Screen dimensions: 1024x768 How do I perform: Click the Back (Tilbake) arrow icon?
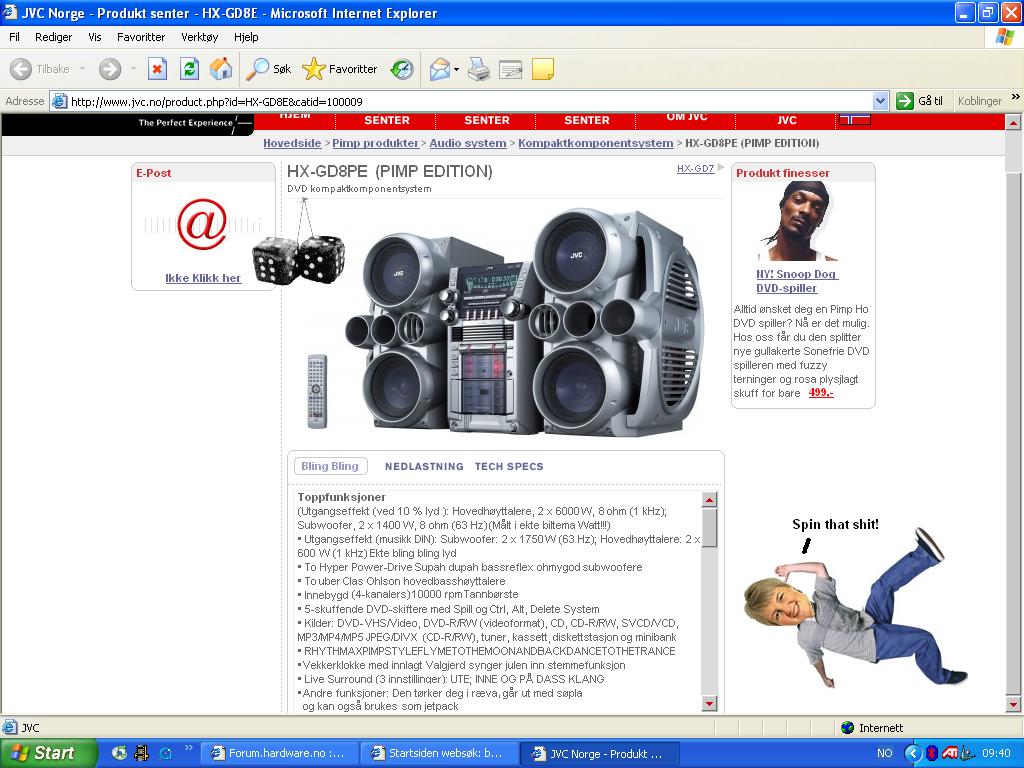pyautogui.click(x=21, y=69)
